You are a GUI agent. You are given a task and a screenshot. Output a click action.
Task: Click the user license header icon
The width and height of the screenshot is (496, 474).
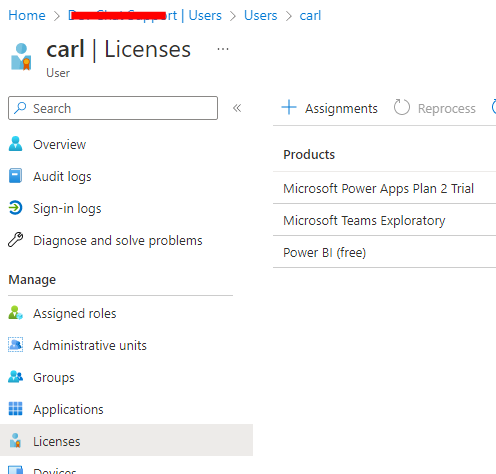point(21,57)
